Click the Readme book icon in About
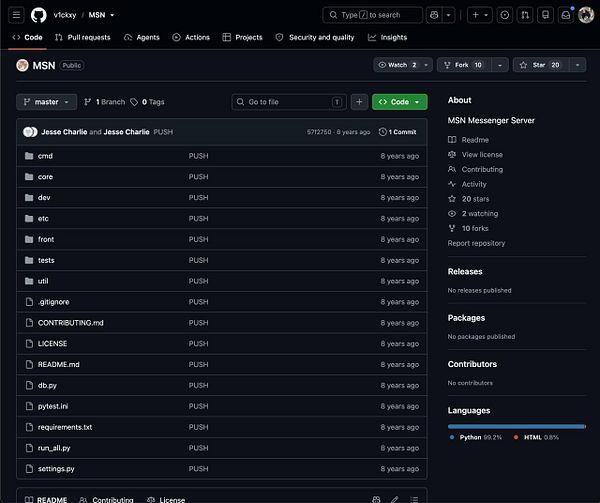Image resolution: width=600 pixels, height=503 pixels. click(452, 140)
